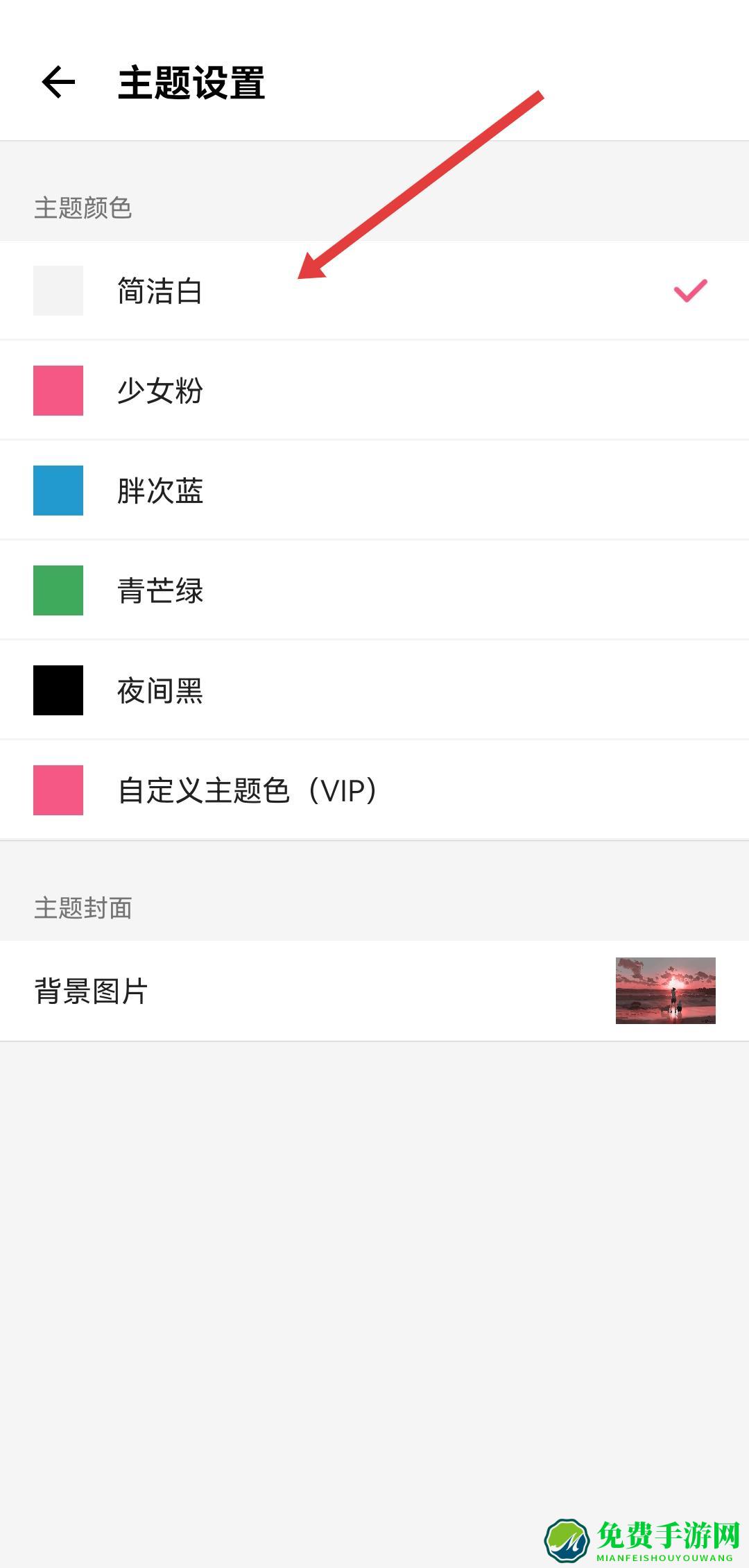Select the light gray 简洁白 swatch
Screen dimensions: 749x1568
[x=58, y=291]
